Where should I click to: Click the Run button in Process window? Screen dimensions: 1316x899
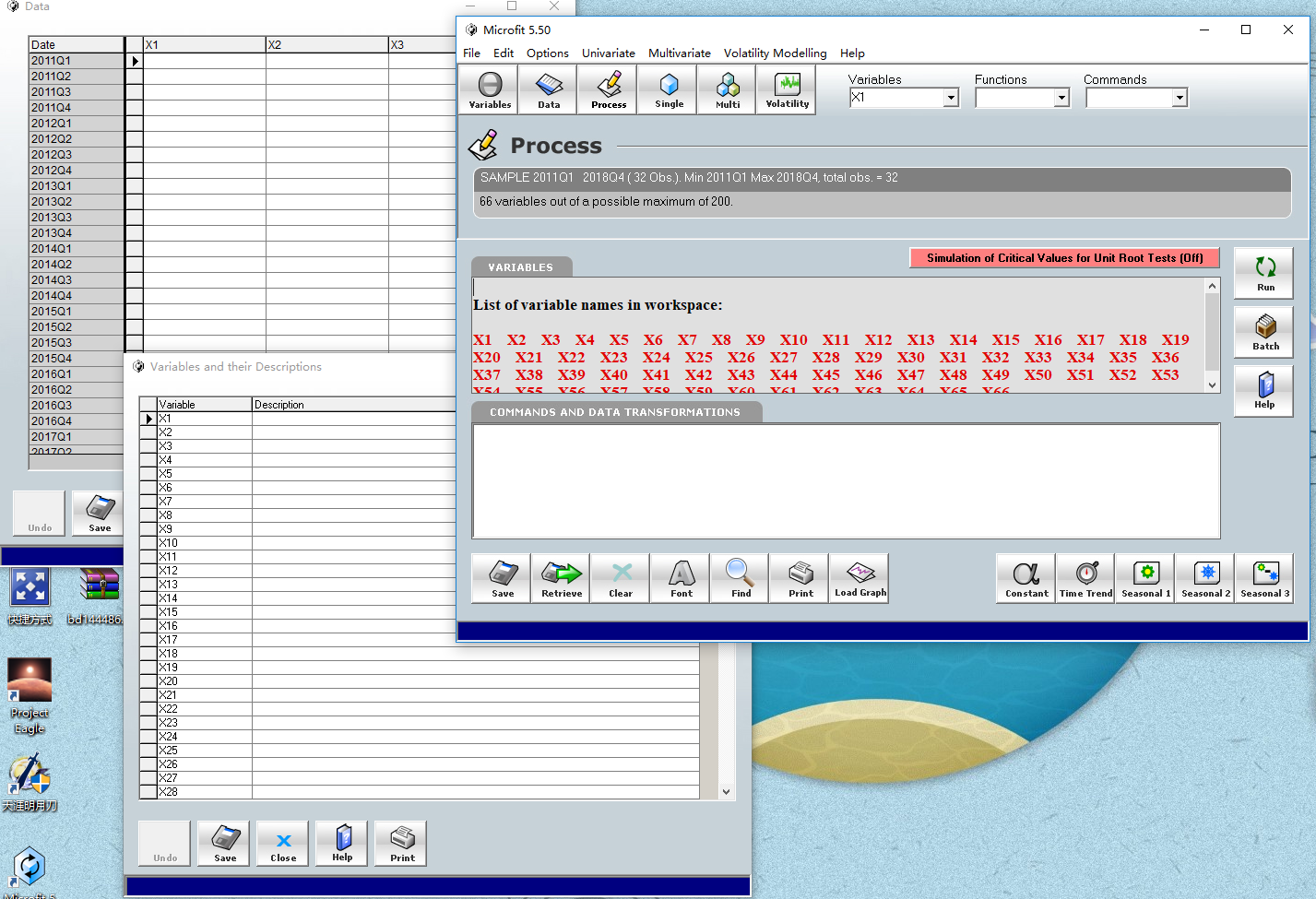[x=1264, y=273]
